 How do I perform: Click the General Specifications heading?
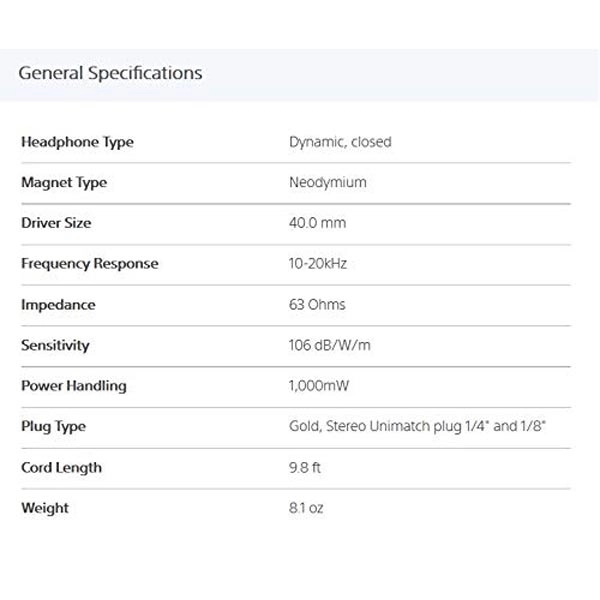[111, 73]
